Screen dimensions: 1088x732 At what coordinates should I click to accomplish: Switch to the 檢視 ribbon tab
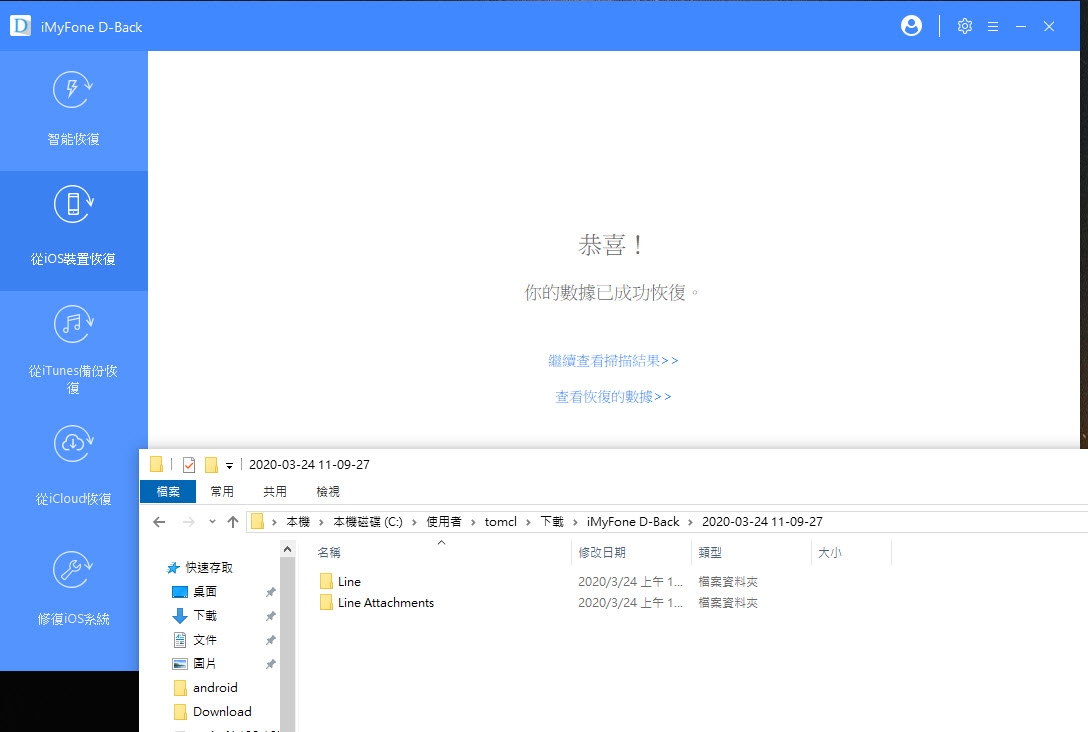click(x=327, y=491)
